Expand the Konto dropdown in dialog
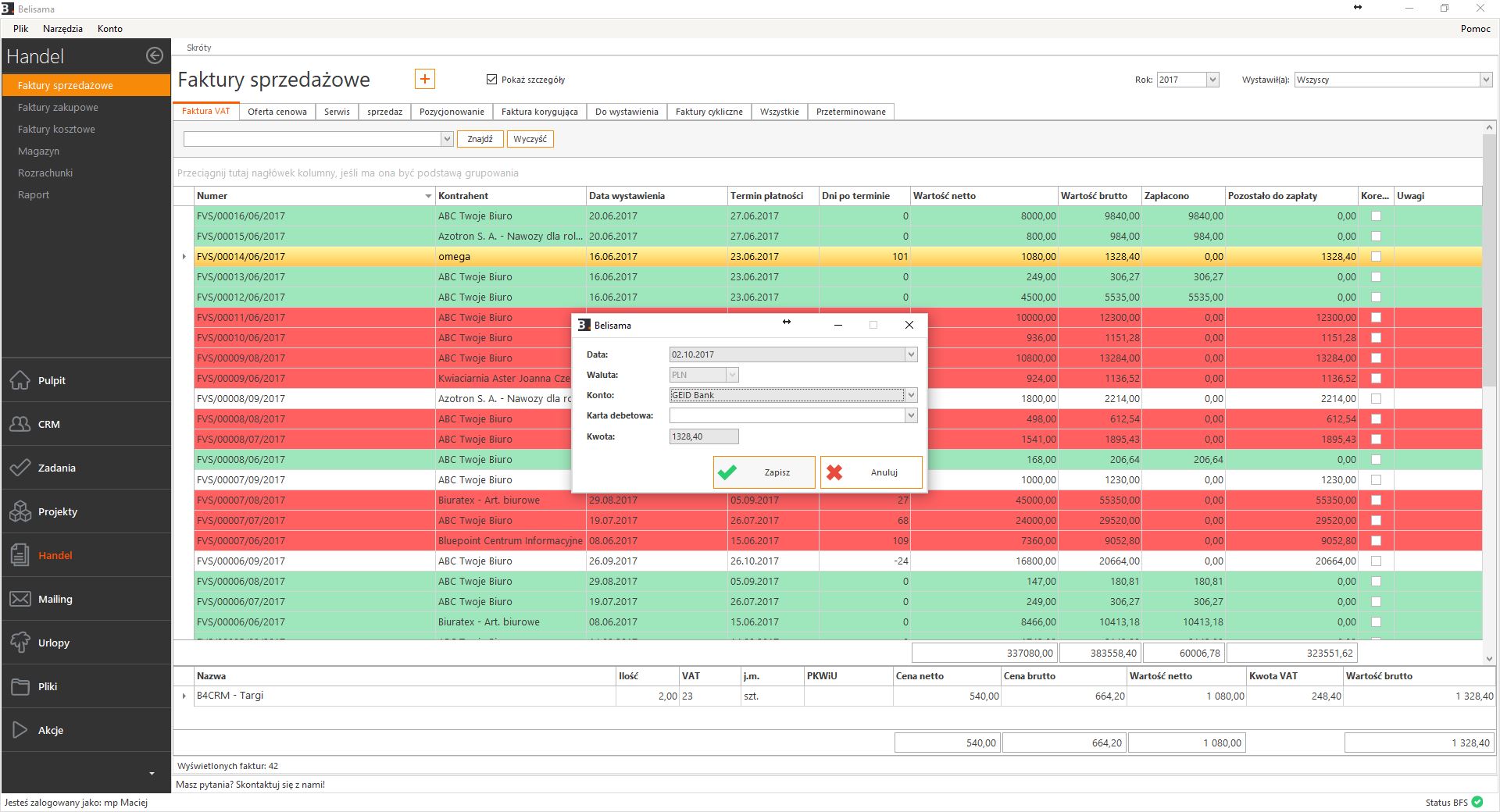The height and width of the screenshot is (812, 1500). click(x=910, y=395)
